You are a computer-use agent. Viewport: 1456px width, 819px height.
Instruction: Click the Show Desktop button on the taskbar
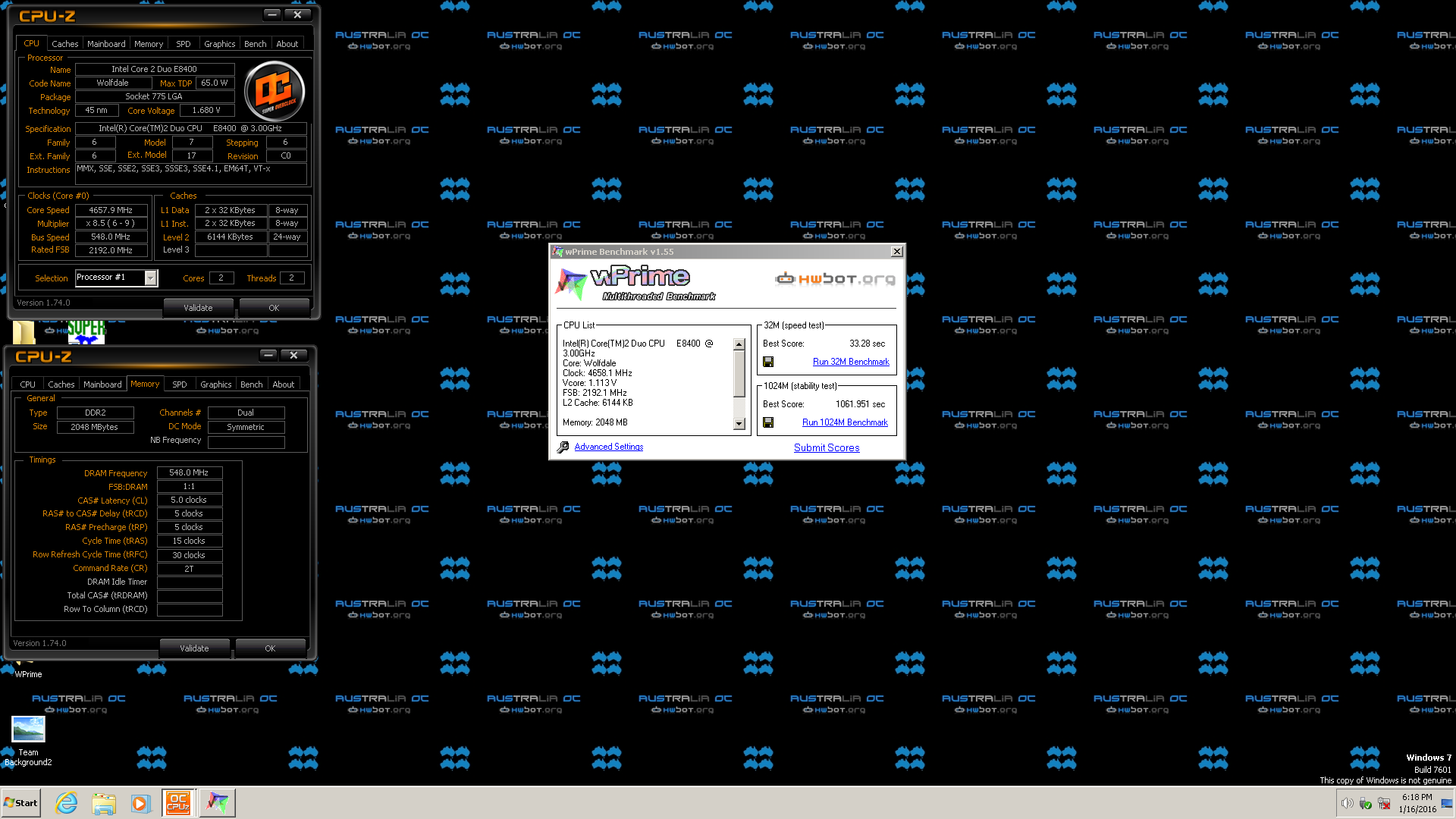click(x=1448, y=803)
